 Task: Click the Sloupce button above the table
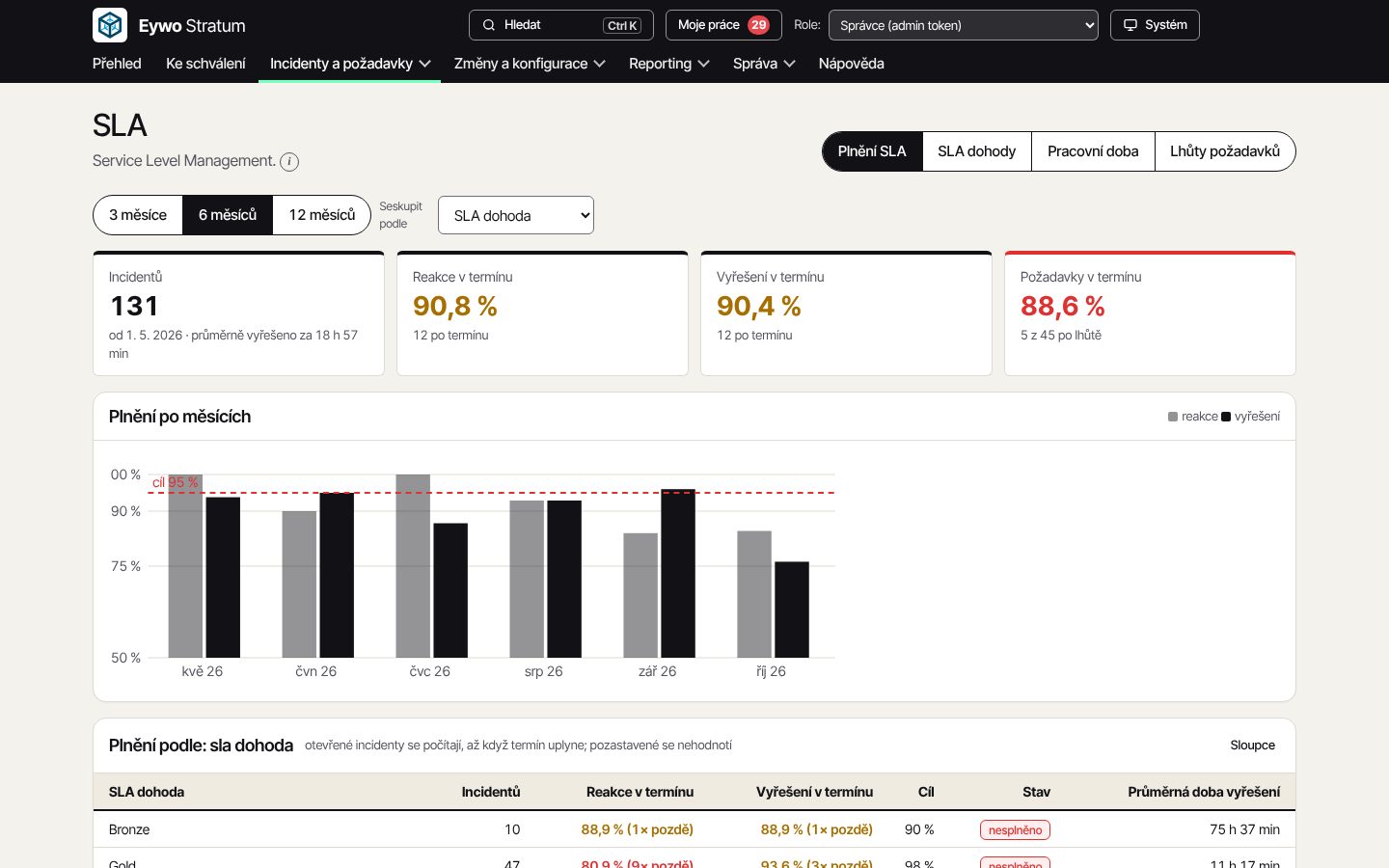click(x=1252, y=746)
